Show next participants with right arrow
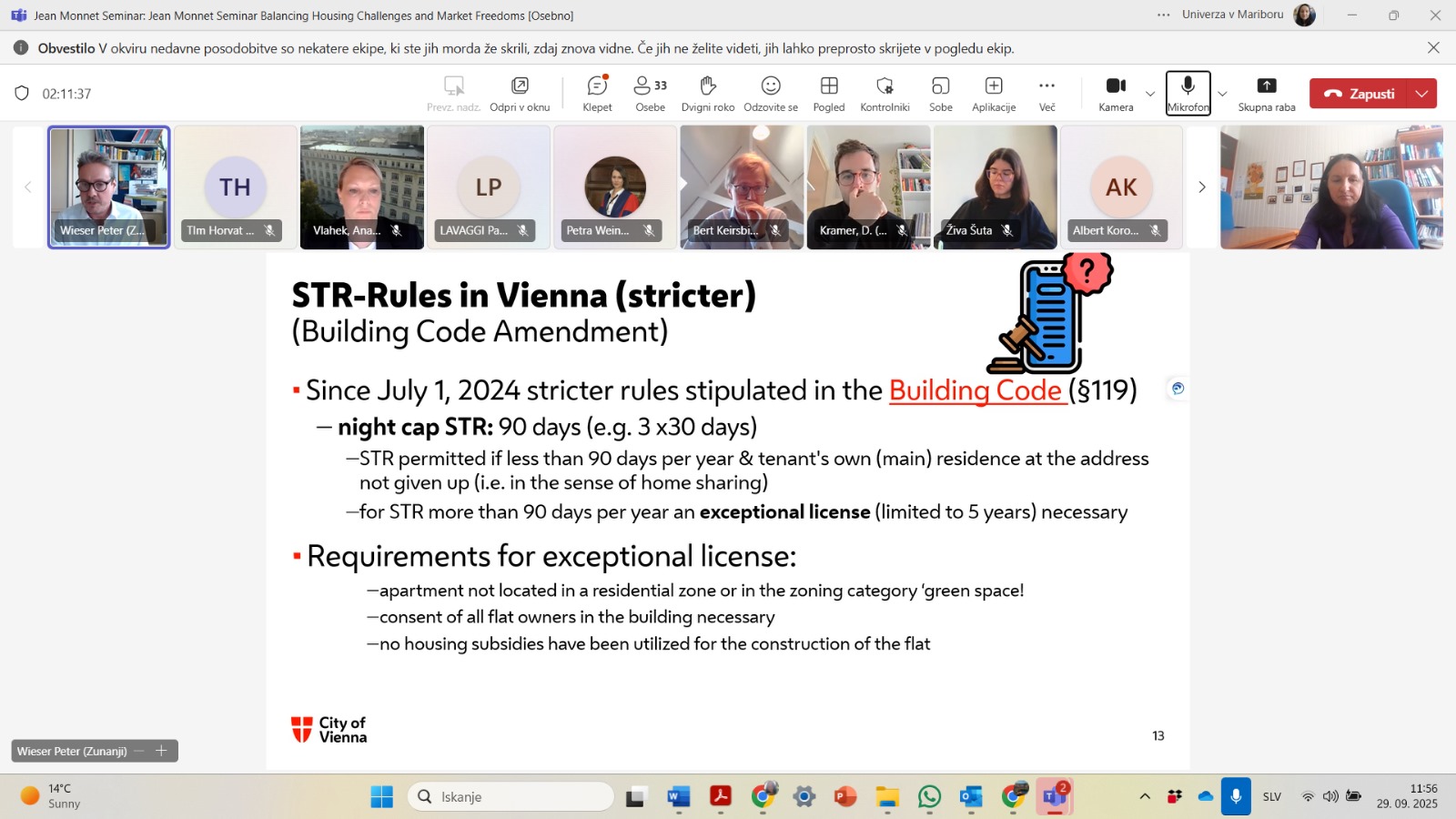 click(1201, 187)
